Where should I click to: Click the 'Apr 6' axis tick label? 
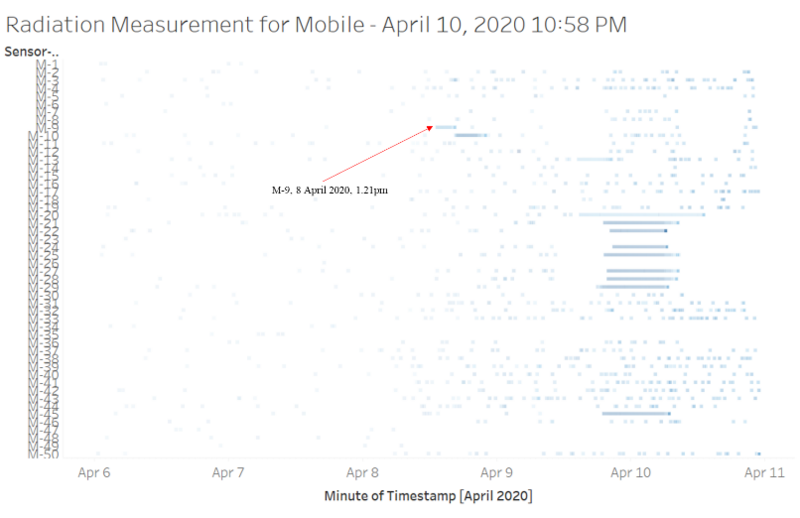click(94, 473)
